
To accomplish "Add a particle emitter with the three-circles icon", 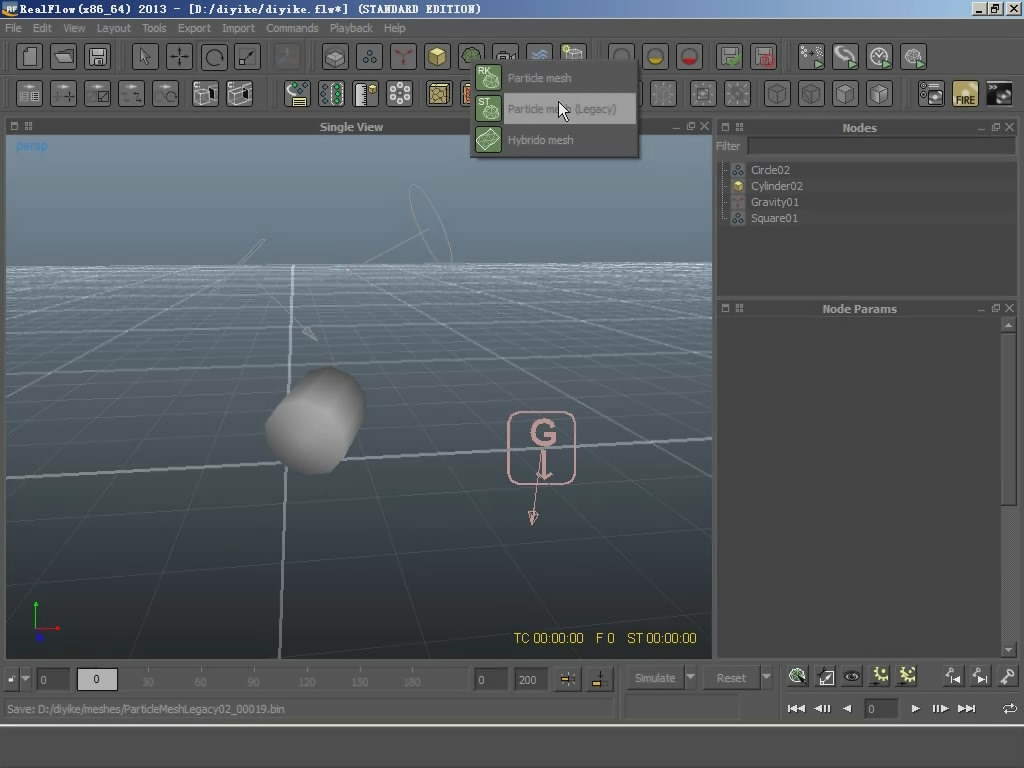I will pyautogui.click(x=369, y=57).
